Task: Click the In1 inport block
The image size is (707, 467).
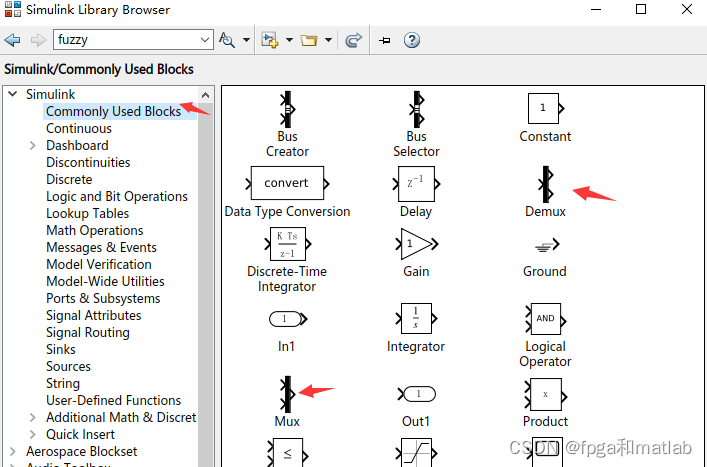Action: (288, 319)
